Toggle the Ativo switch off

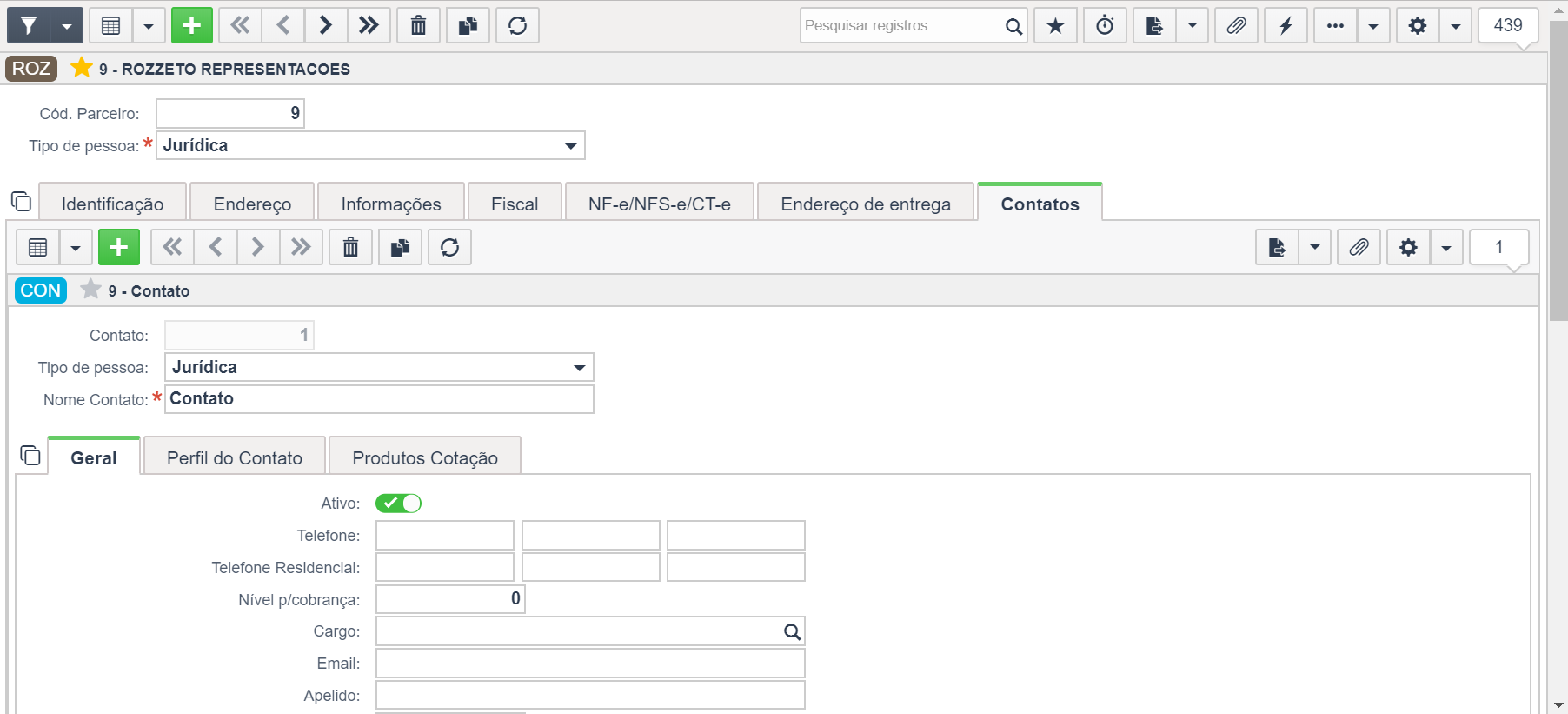tap(398, 503)
